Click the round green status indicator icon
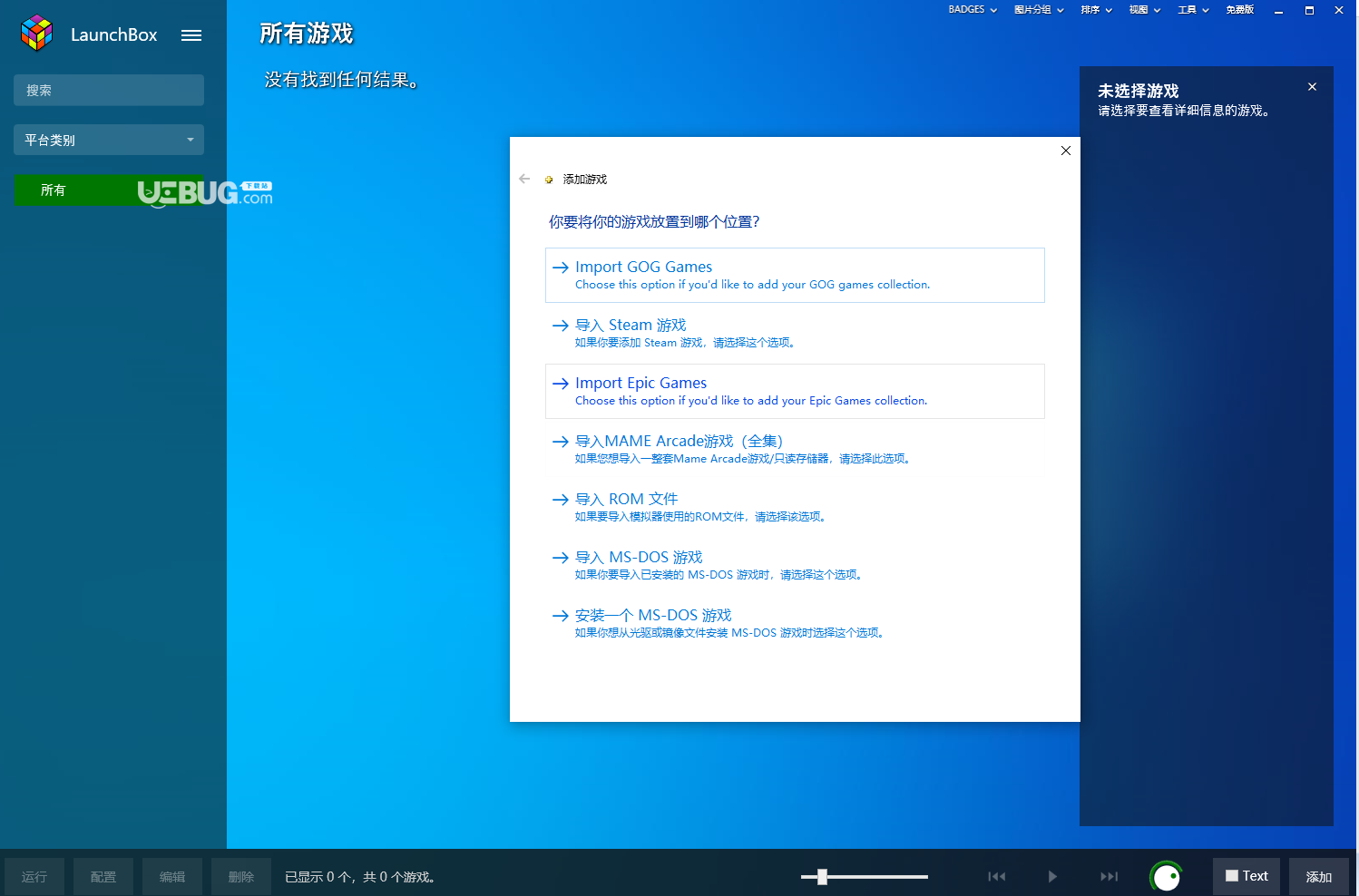1359x896 pixels. click(1167, 876)
